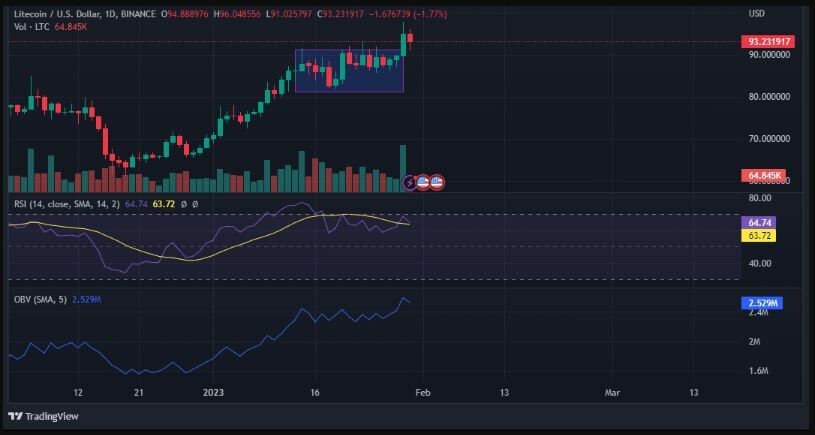Click the 1.6M OBV axis label
The height and width of the screenshot is (435, 815).
coord(758,371)
